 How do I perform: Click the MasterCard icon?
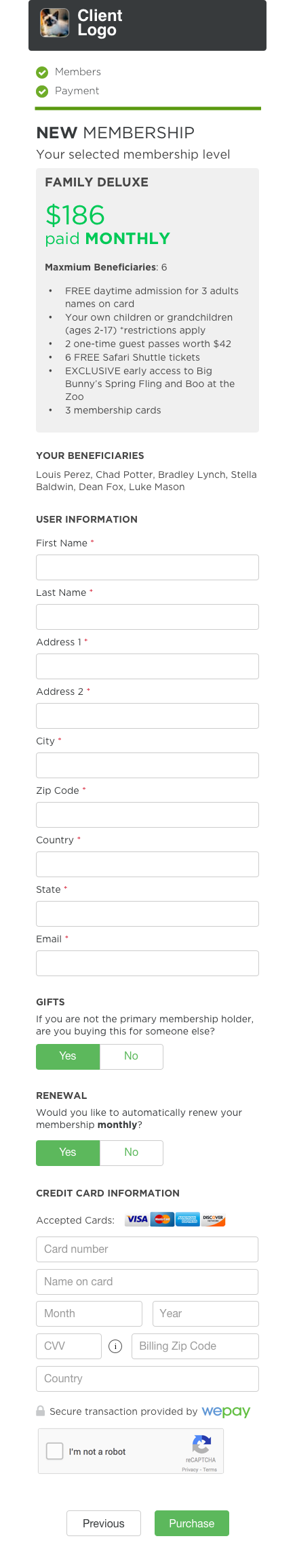tap(162, 1220)
